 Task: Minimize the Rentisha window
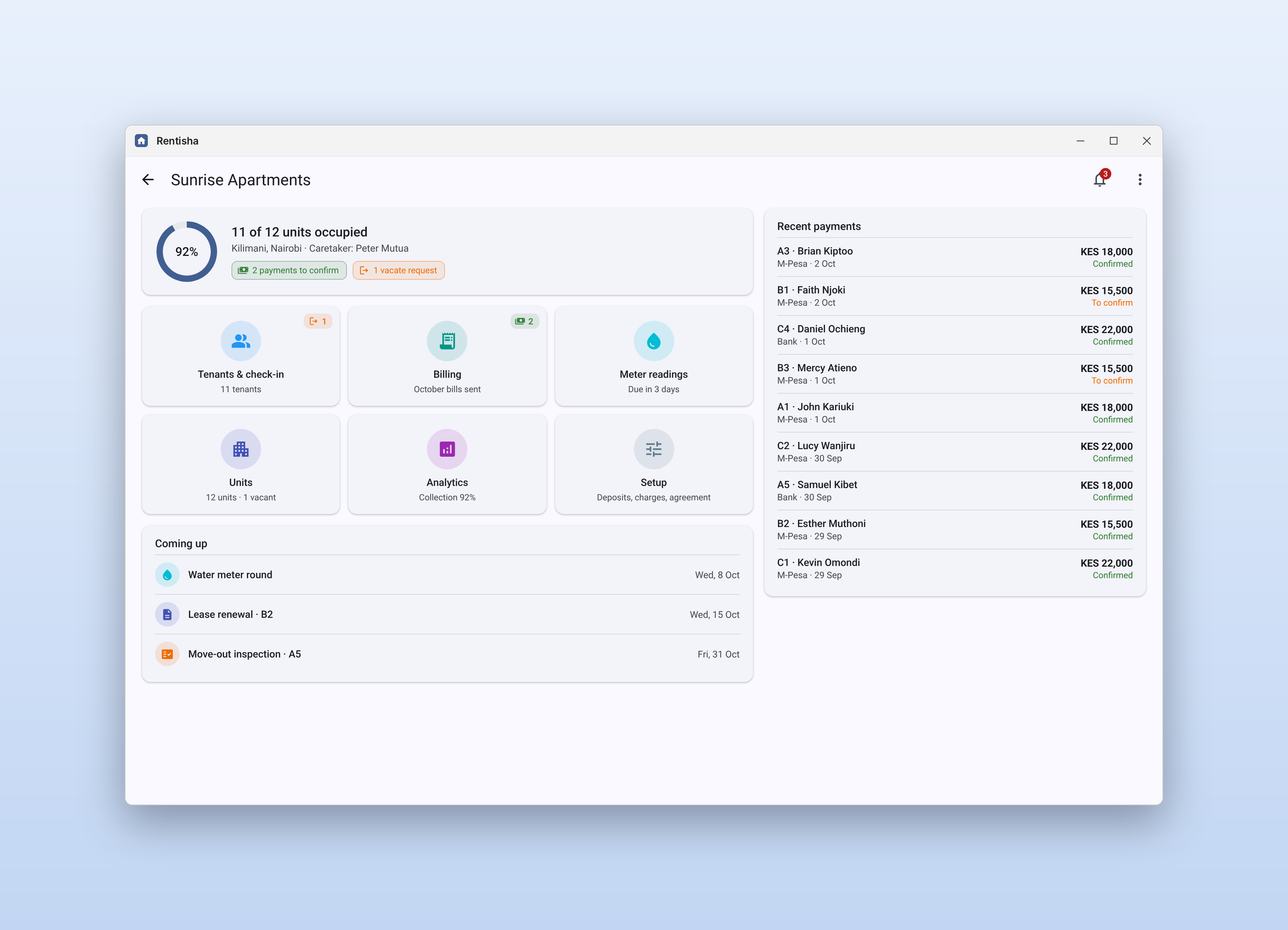(x=1080, y=141)
